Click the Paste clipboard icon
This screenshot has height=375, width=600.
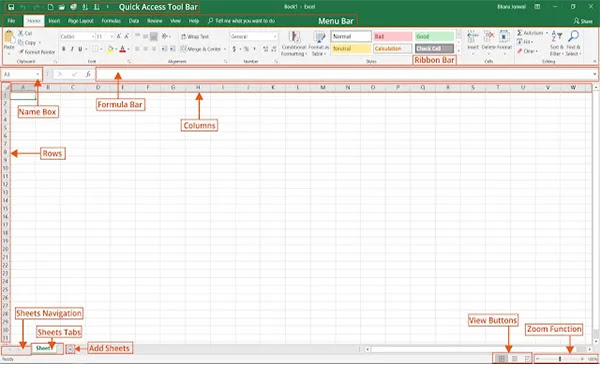(x=9, y=38)
